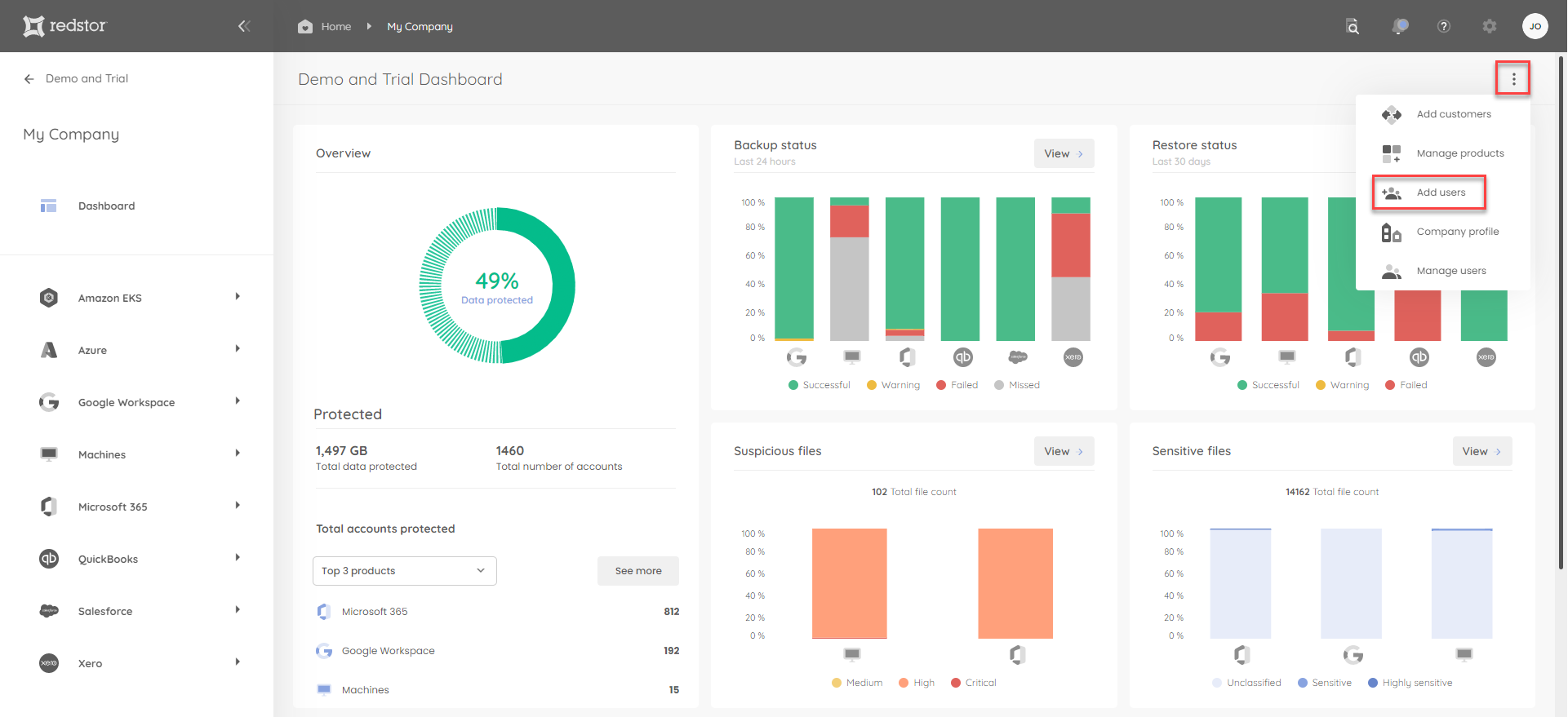
Task: Toggle the Failed legend in Backup status
Action: 957,385
